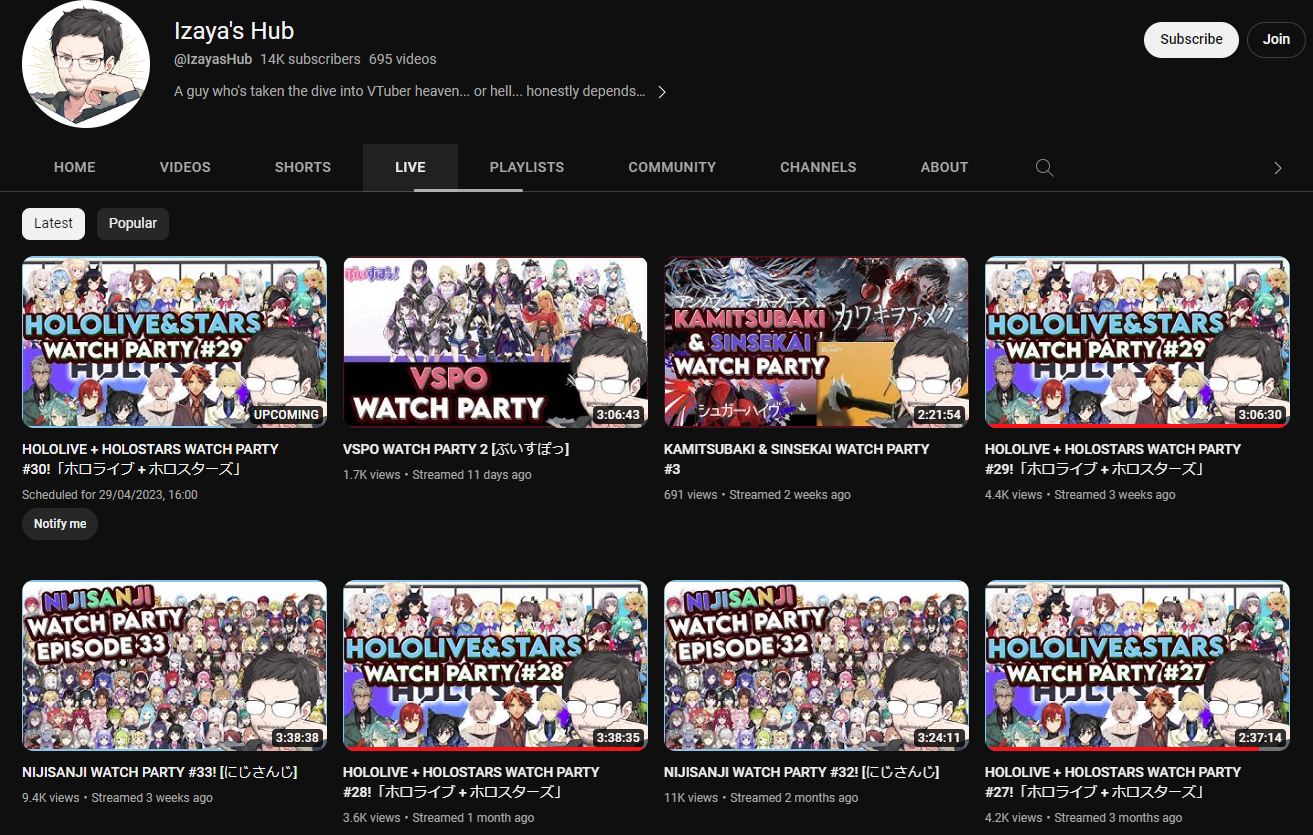The image size is (1313, 835).
Task: Go to the ABOUT tab
Action: tap(944, 167)
